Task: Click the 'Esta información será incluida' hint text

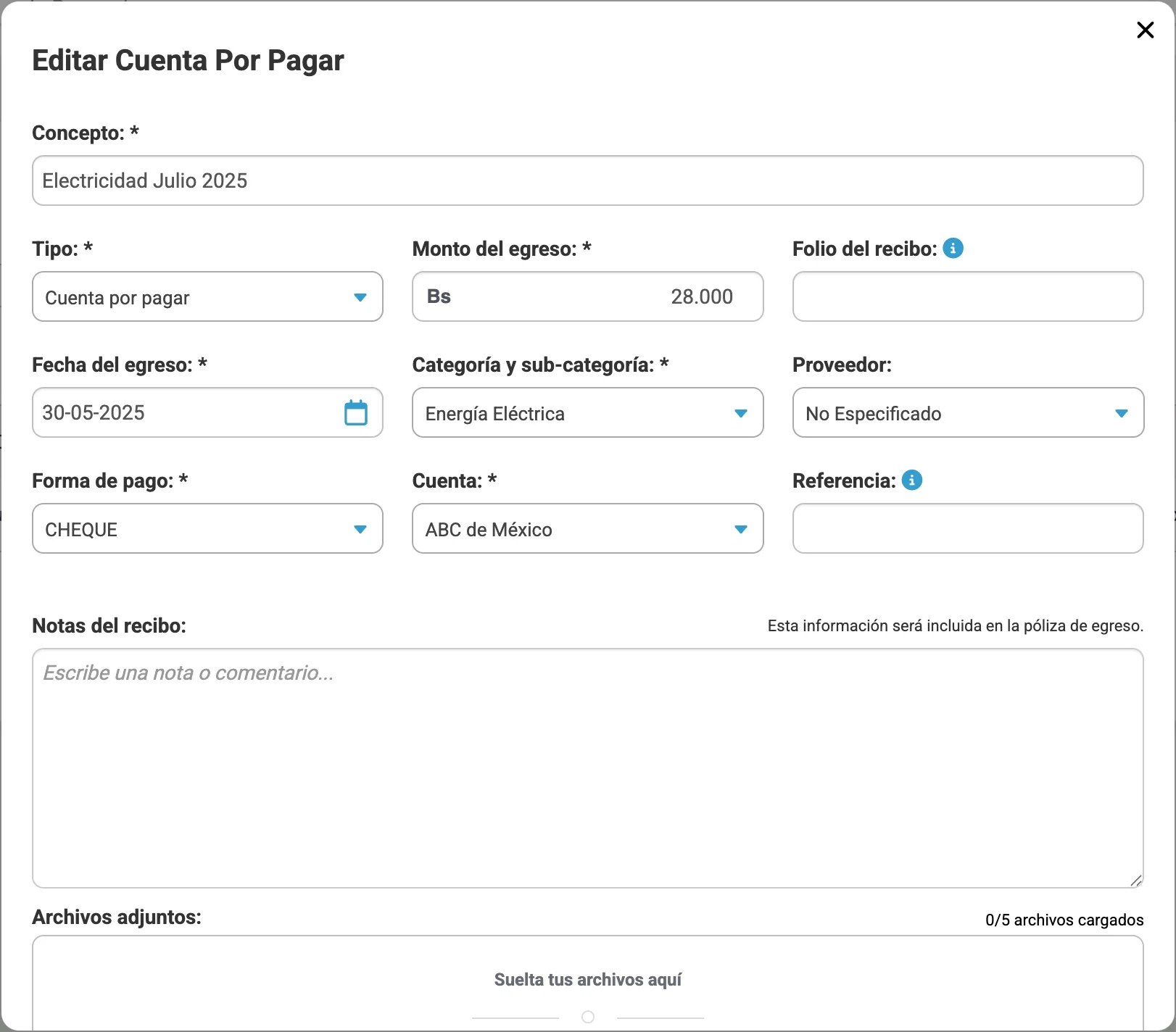Action: coord(956,625)
